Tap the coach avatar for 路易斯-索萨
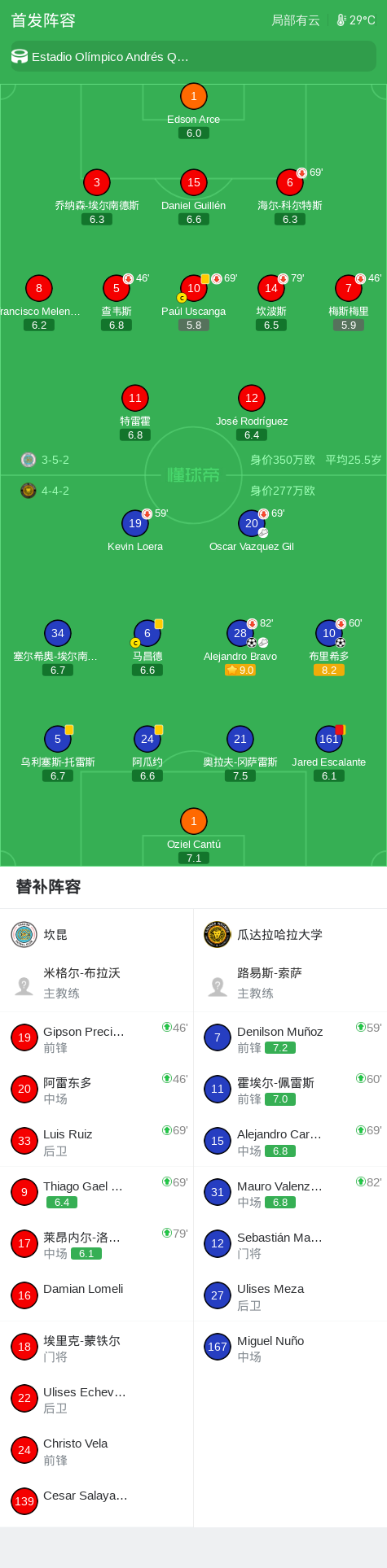This screenshot has width=387, height=1568. pos(218,986)
